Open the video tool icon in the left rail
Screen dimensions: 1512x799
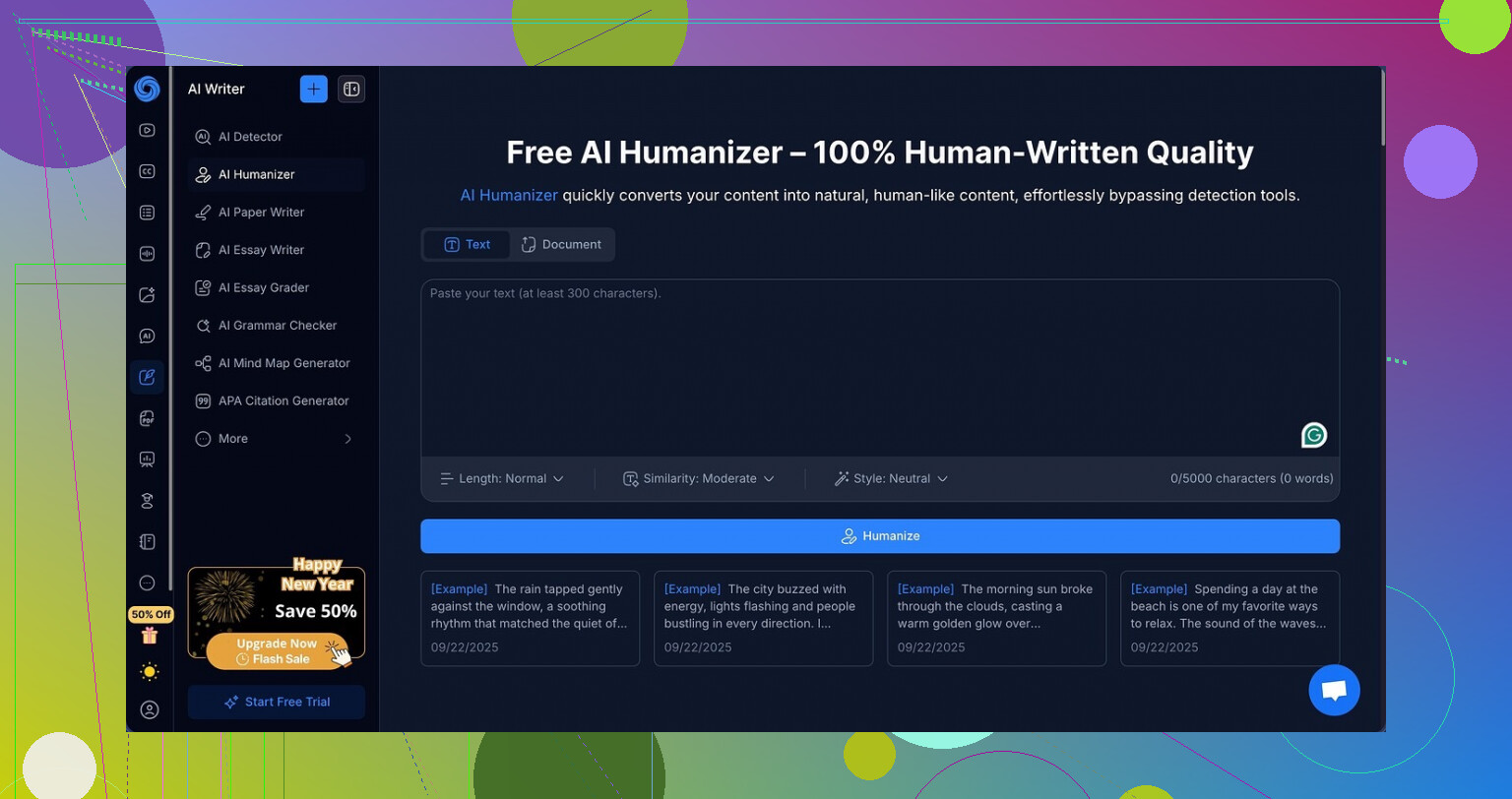click(147, 130)
